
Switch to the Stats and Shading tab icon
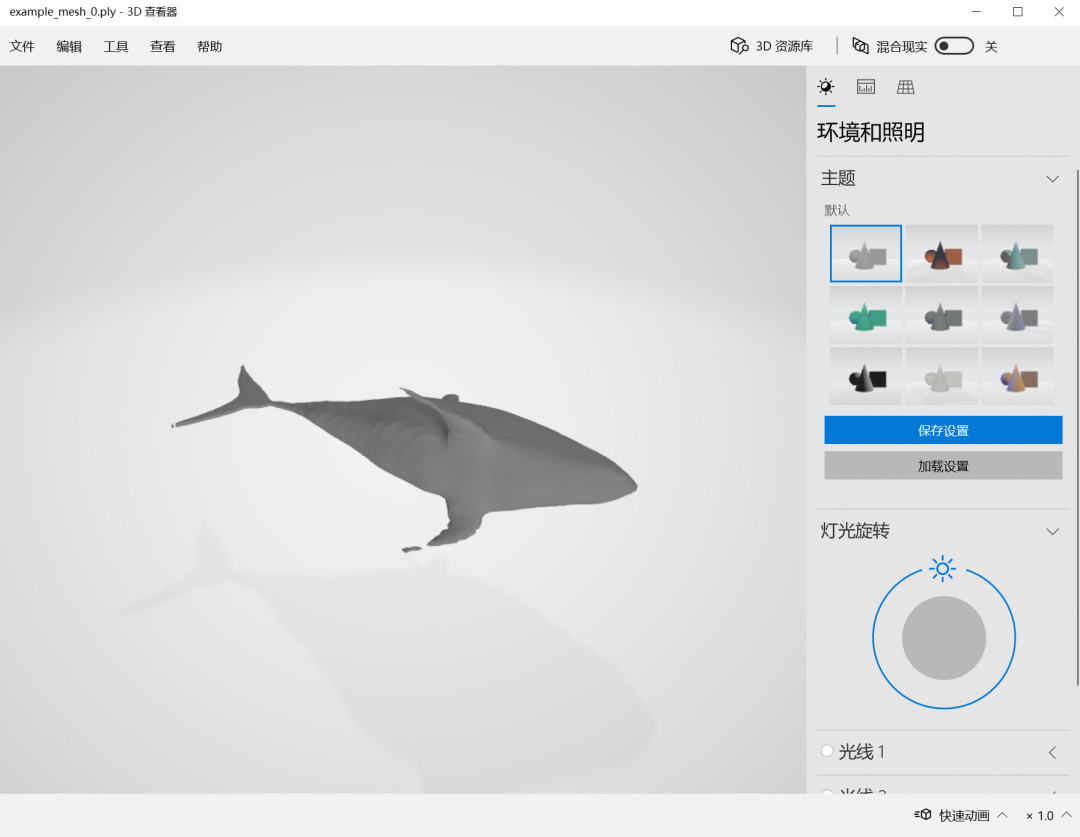866,87
